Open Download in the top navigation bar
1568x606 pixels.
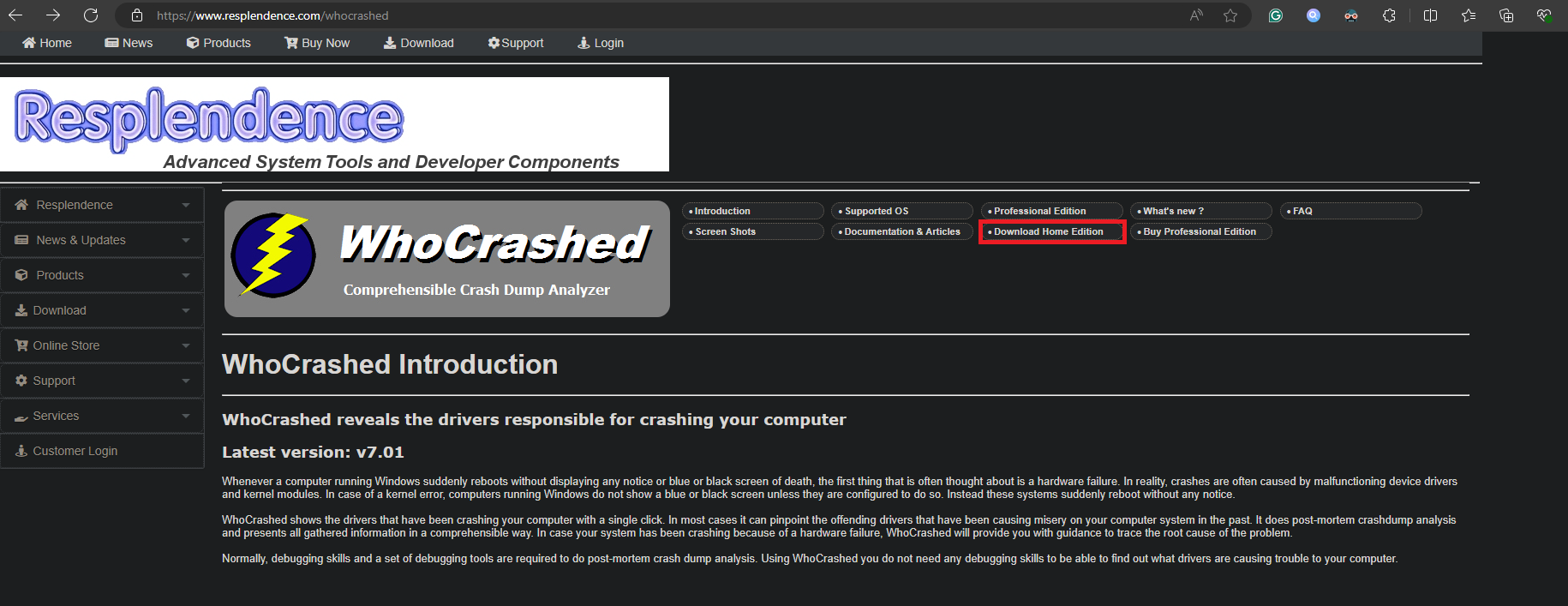click(418, 43)
